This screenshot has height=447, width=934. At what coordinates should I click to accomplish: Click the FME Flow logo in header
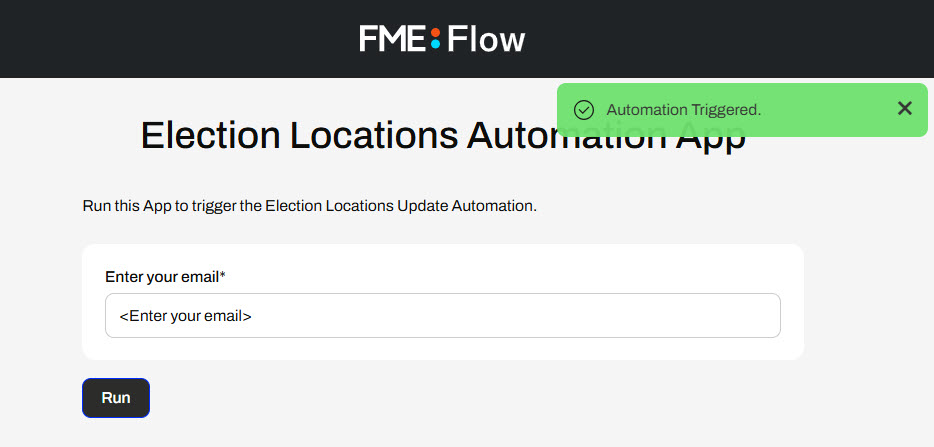442,39
